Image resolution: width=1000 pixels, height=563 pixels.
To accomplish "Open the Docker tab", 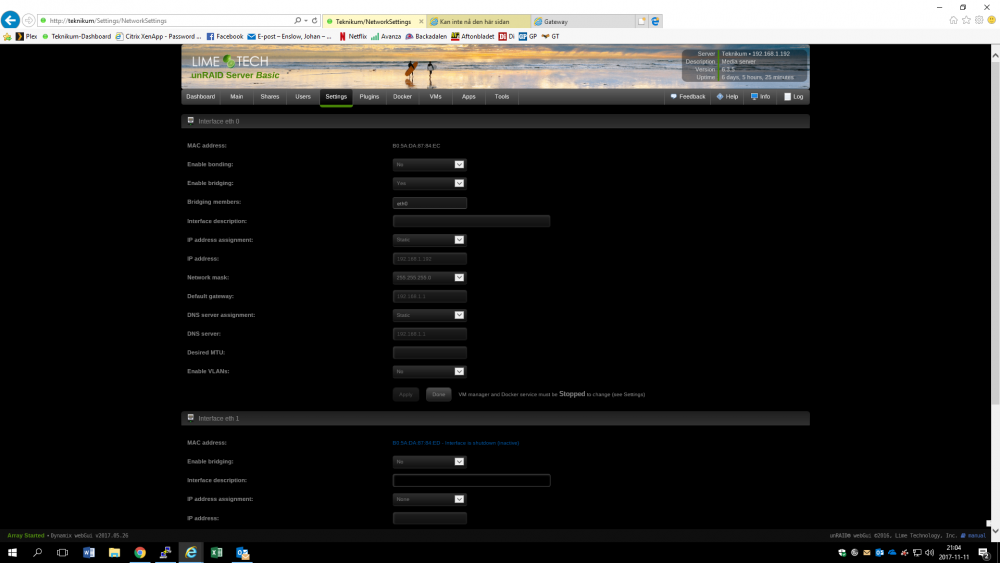I will coord(402,97).
